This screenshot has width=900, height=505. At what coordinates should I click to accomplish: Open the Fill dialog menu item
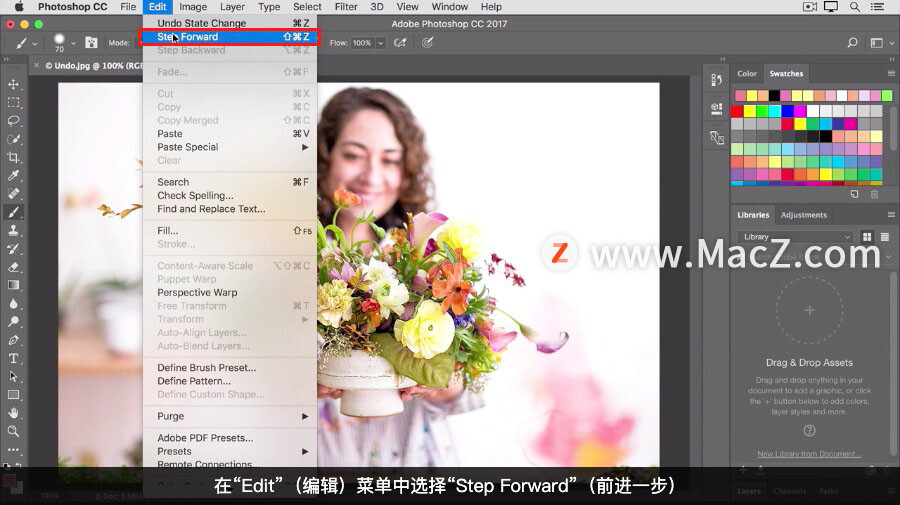point(230,231)
